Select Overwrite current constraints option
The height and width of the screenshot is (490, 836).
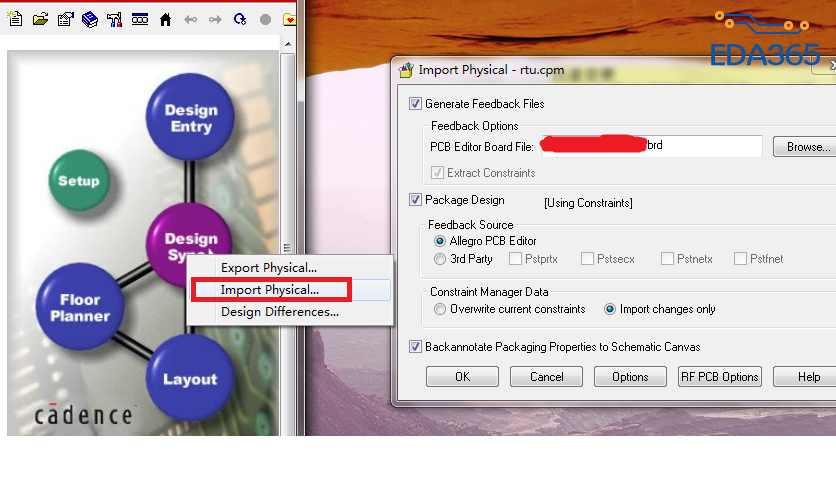[x=440, y=309]
